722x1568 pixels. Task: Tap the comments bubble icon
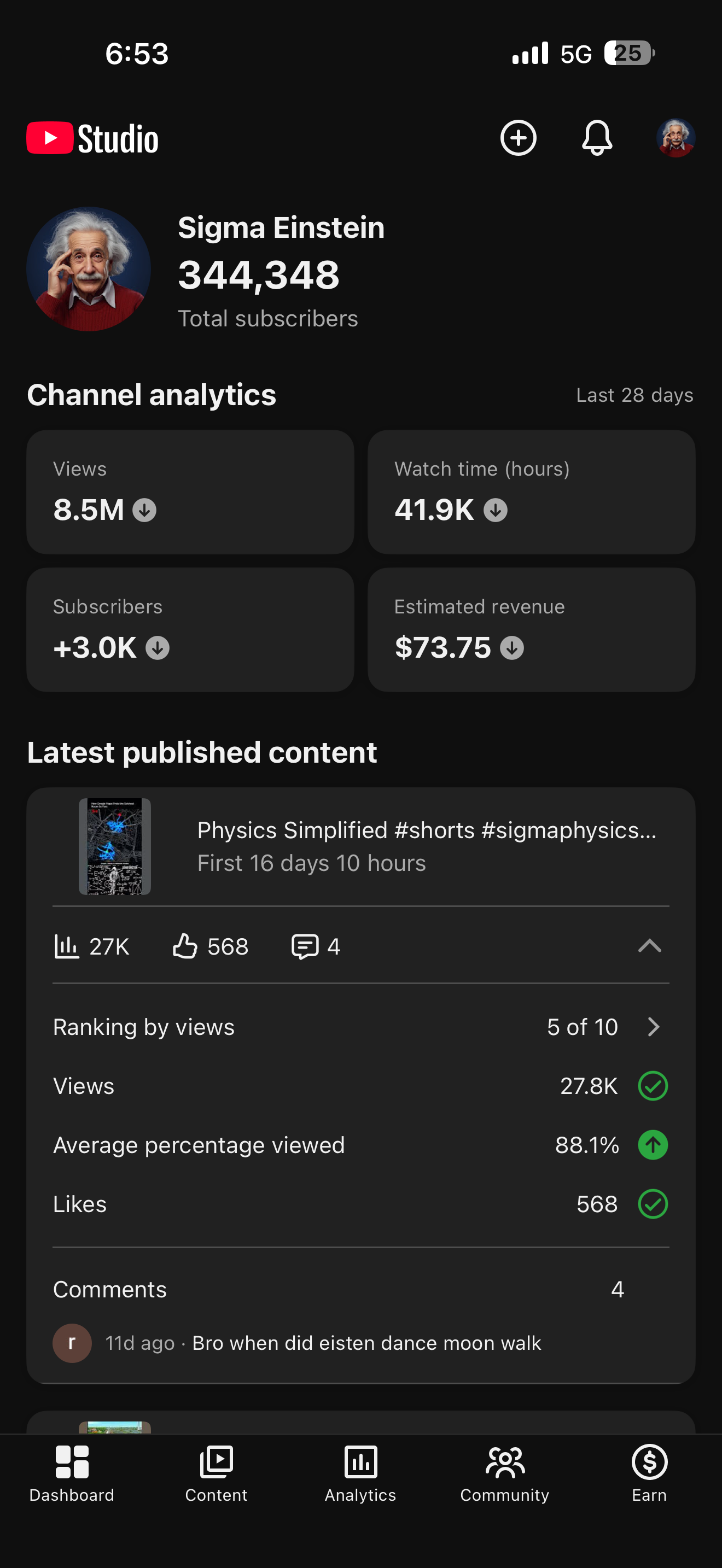click(x=304, y=946)
